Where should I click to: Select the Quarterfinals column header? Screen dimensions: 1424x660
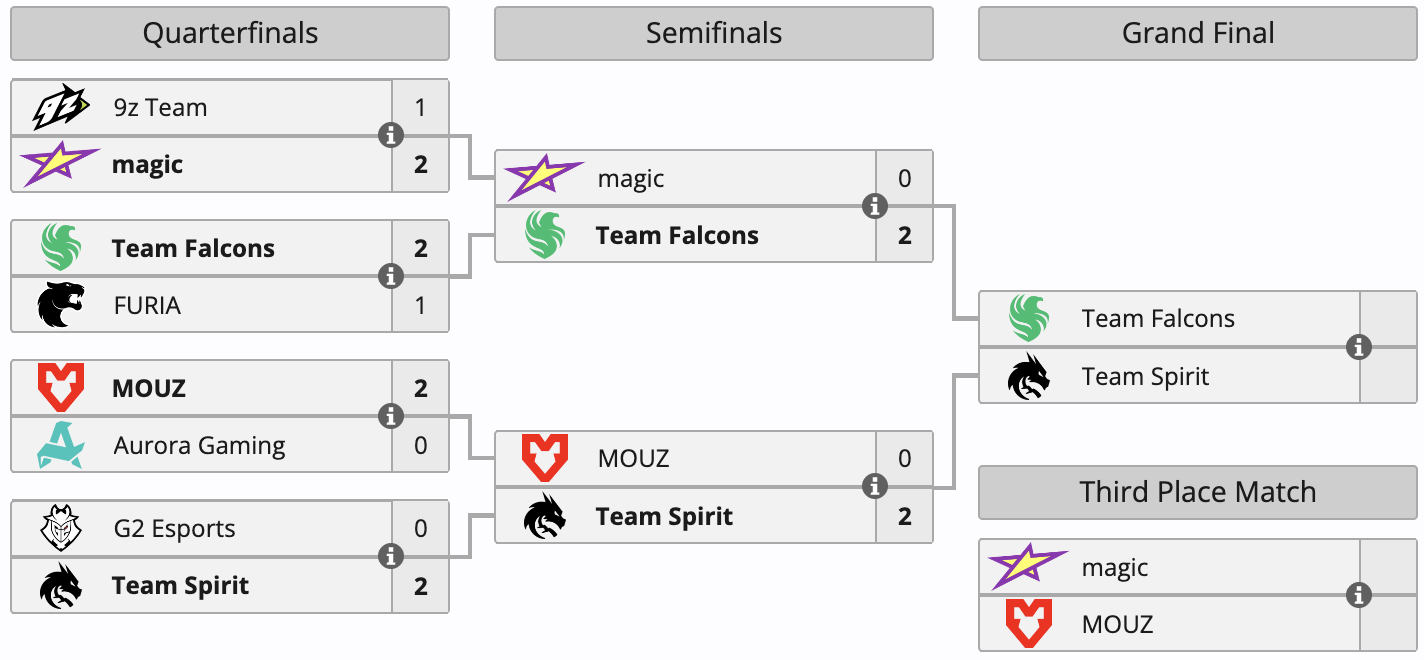(230, 33)
